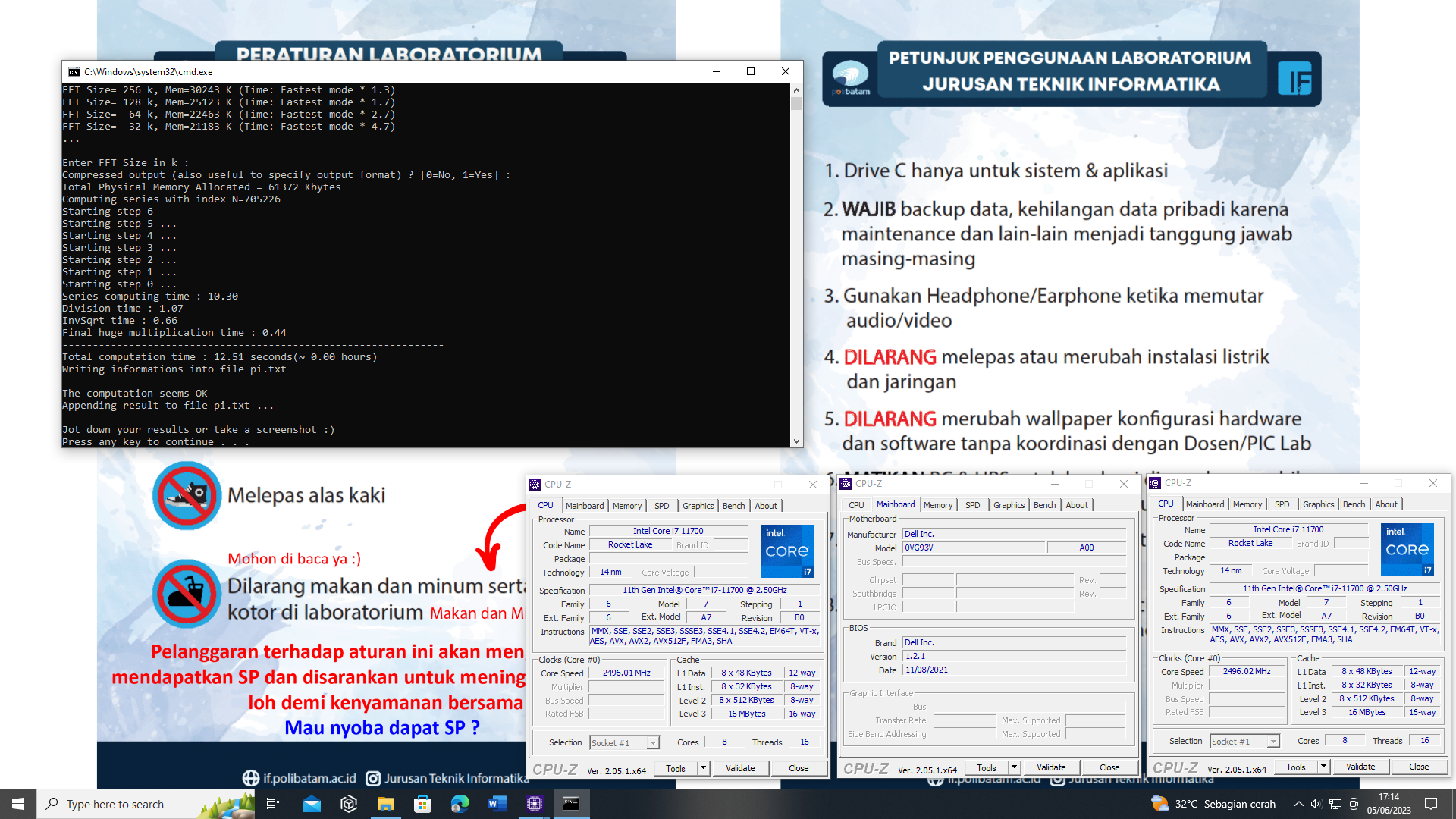Open Socket #1 selection dropdown in rightmost CPU-Z
Screen dimensions: 1456x819
point(1245,742)
